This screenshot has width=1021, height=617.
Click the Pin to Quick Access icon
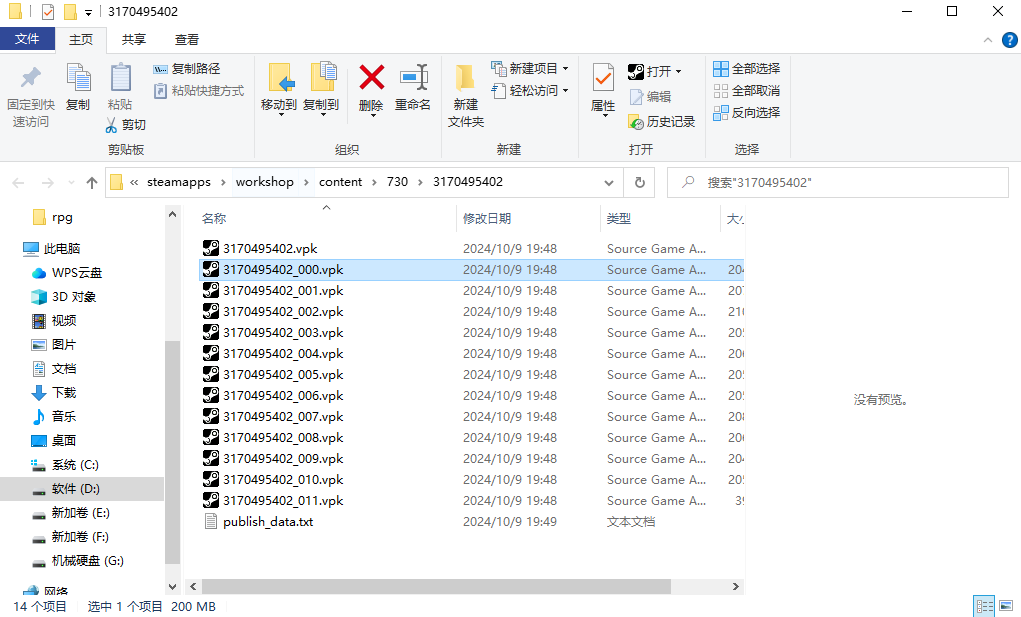point(30,80)
